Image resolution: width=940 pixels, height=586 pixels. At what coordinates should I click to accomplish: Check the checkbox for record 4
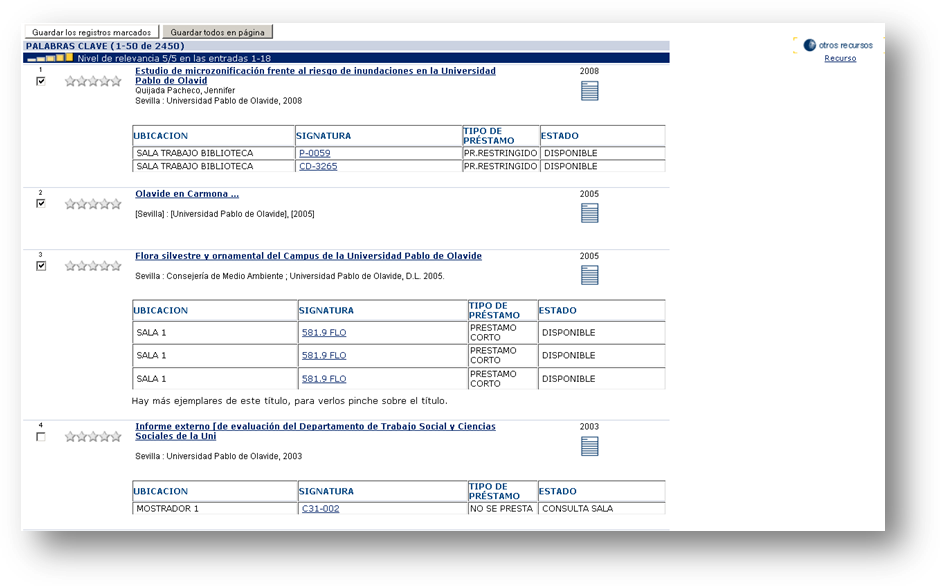(41, 437)
